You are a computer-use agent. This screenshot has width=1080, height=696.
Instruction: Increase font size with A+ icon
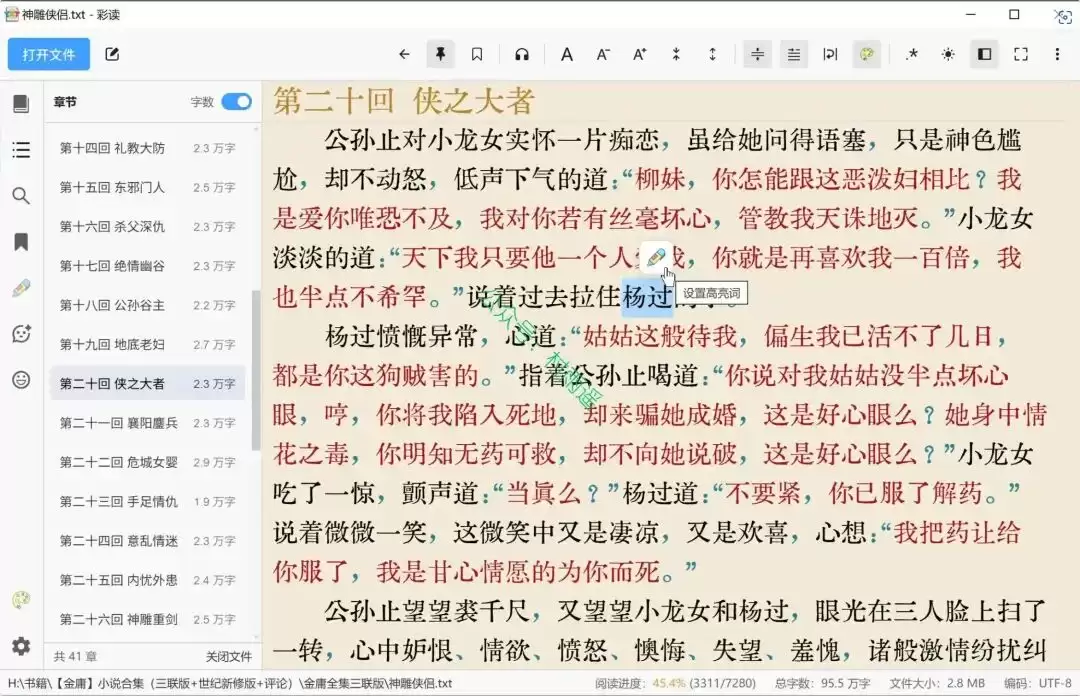pos(639,54)
